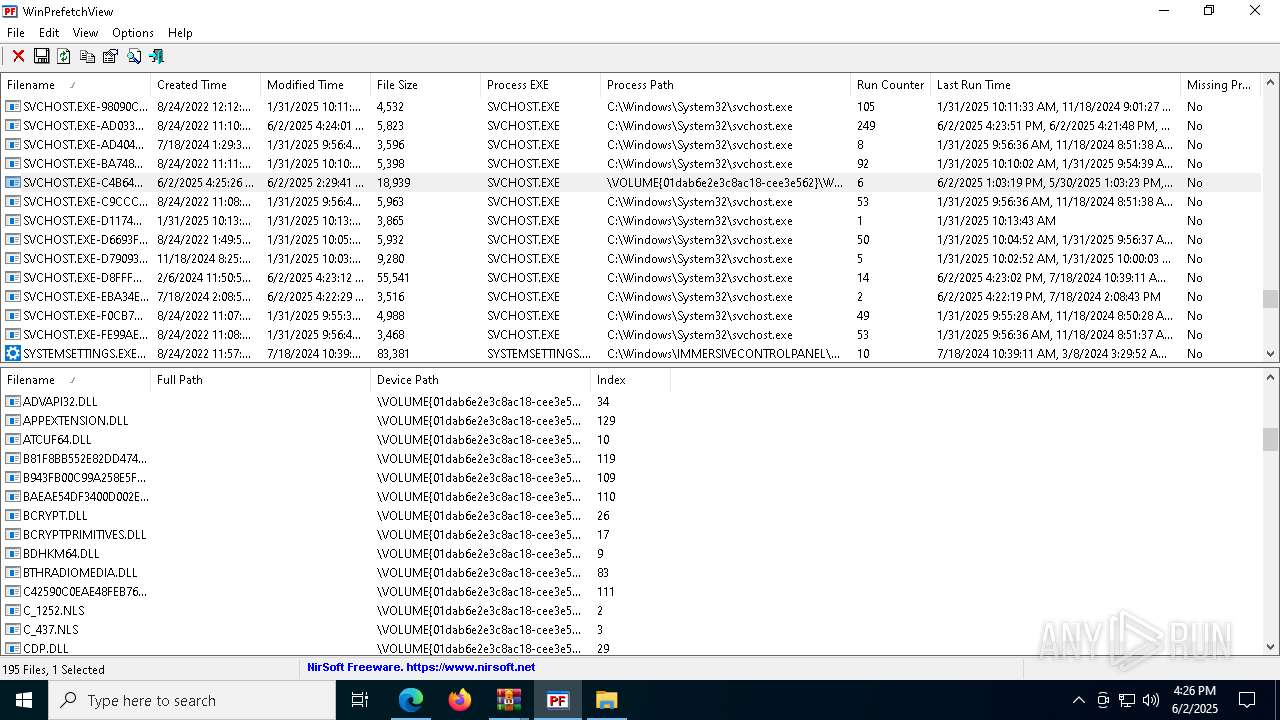The width and height of the screenshot is (1280, 720).
Task: Click upper list scrollbar down arrow
Action: [x=1271, y=353]
